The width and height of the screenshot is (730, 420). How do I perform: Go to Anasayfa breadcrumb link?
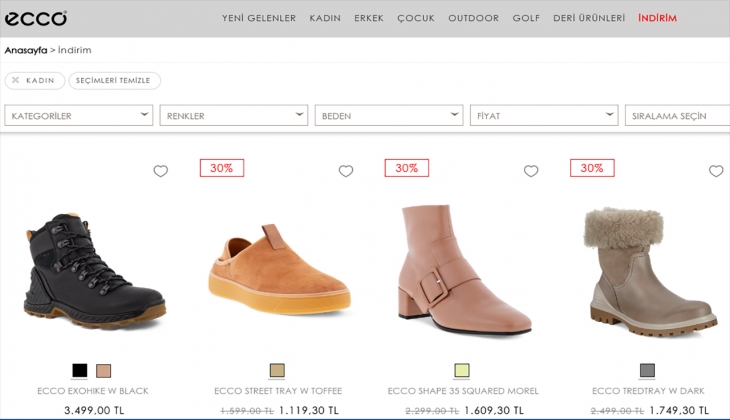tap(26, 49)
